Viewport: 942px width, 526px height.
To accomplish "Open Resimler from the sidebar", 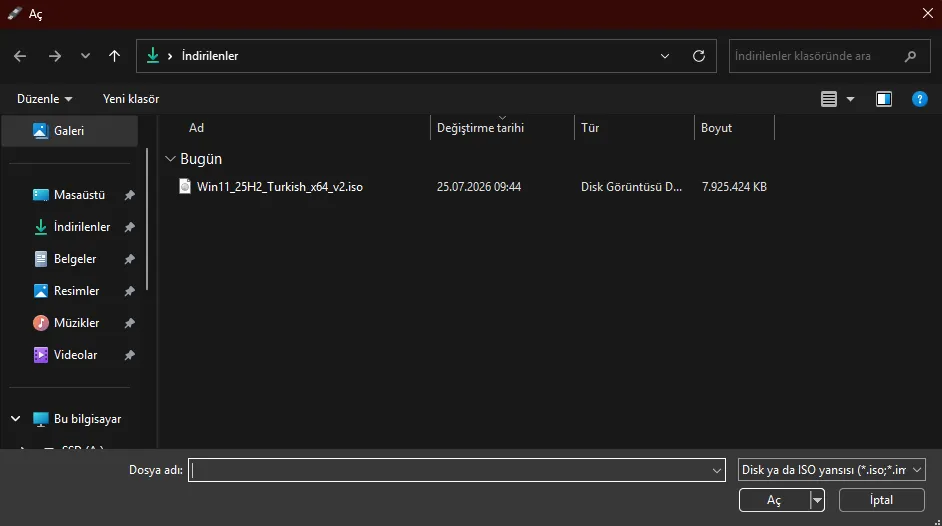I will [x=76, y=291].
